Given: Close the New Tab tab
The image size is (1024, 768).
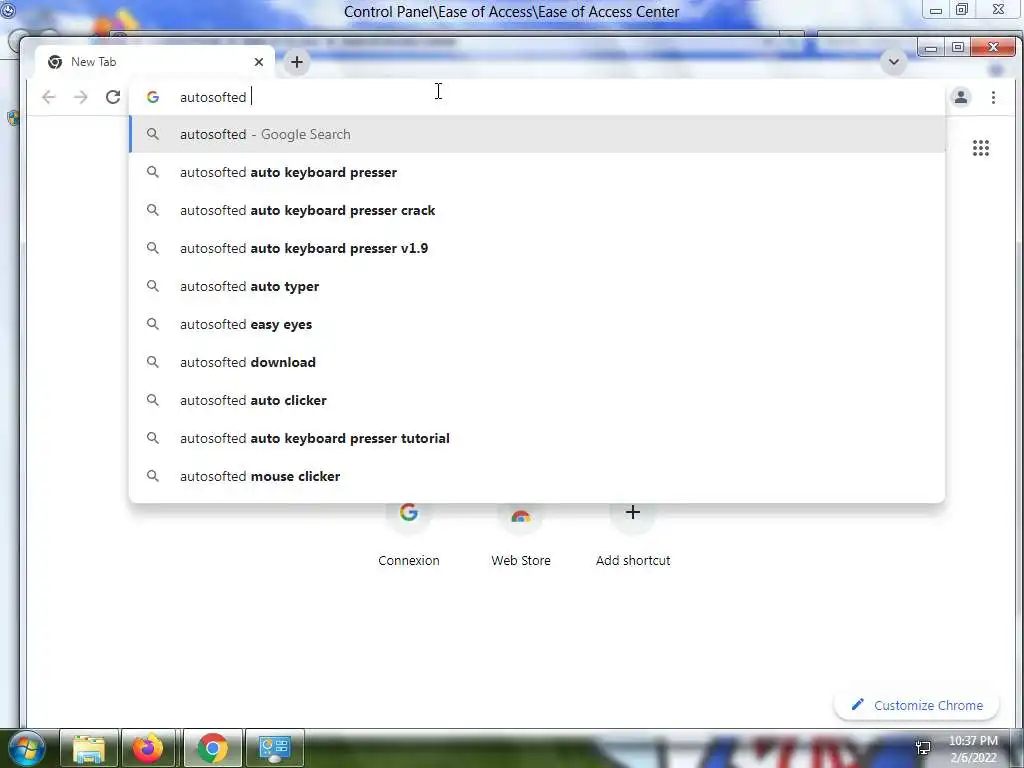Looking at the screenshot, I should pyautogui.click(x=259, y=62).
